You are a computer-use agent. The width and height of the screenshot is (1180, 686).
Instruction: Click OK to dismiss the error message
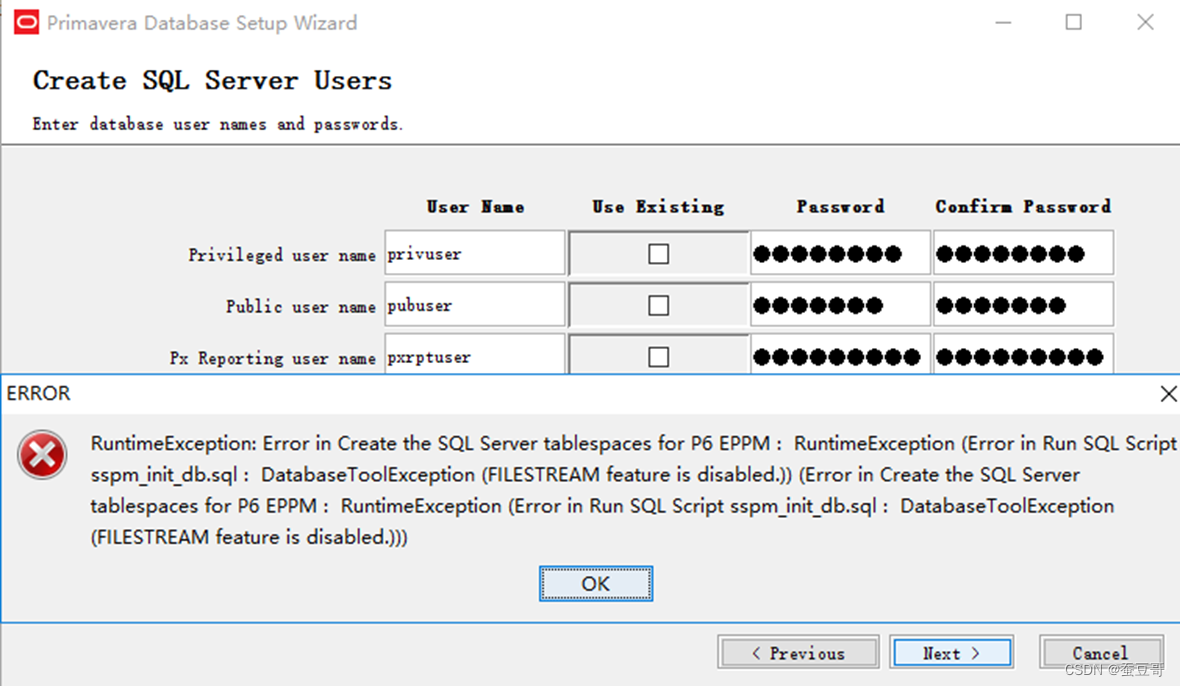tap(595, 583)
